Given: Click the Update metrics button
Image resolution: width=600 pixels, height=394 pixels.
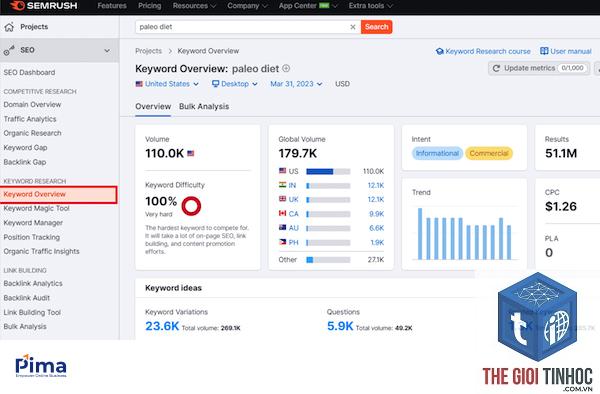Looking at the screenshot, I should (x=539, y=68).
